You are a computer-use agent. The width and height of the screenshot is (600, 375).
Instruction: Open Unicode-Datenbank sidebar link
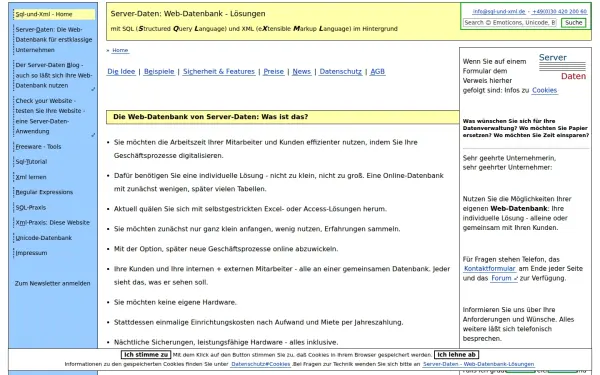(44, 238)
